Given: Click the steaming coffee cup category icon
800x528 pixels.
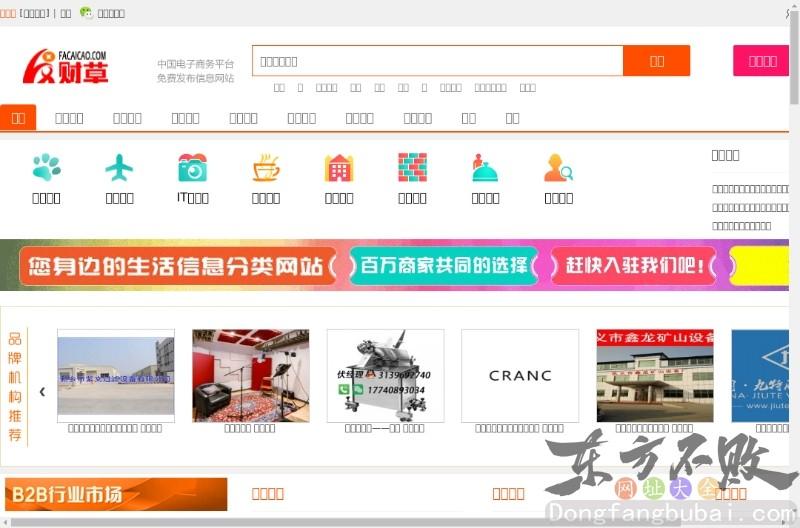Looking at the screenshot, I should (266, 167).
